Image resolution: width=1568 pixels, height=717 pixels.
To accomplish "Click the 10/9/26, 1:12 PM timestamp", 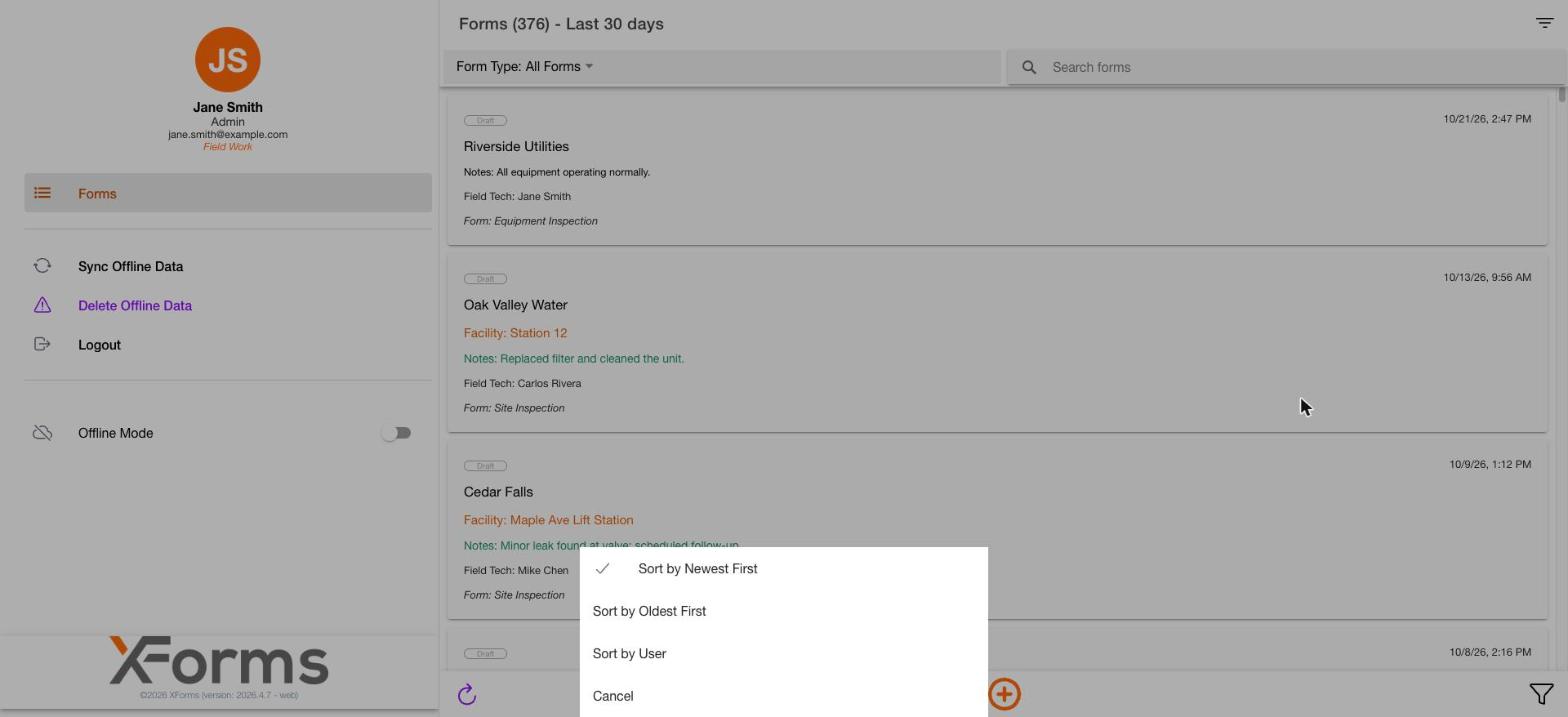I will (1490, 464).
